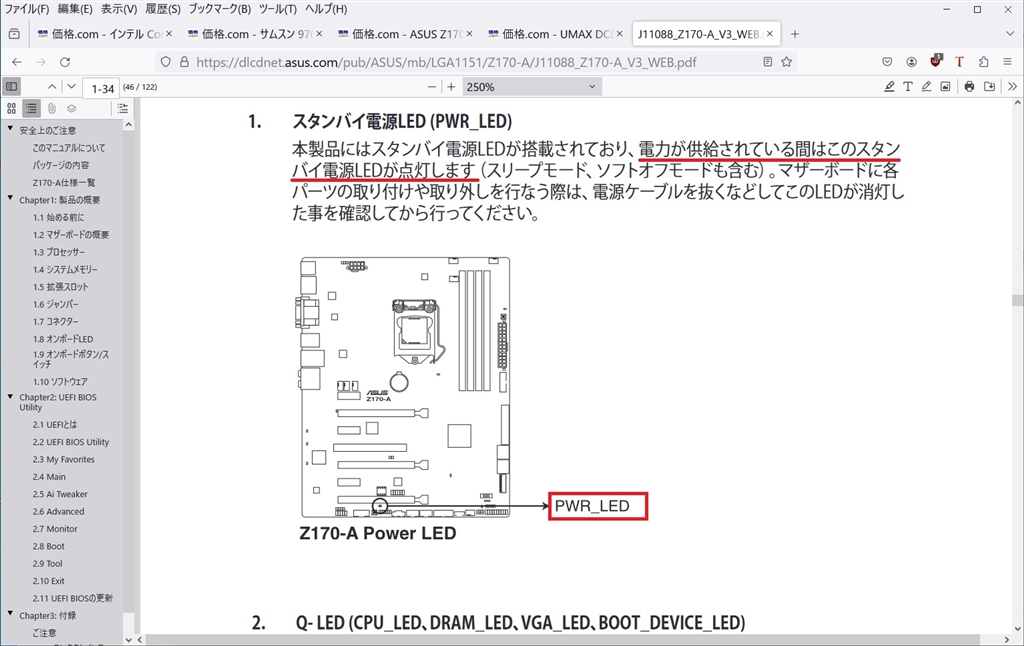Viewport: 1024px width, 646px height.
Task: Collapse the Chapter1 outline section
Action: point(10,199)
